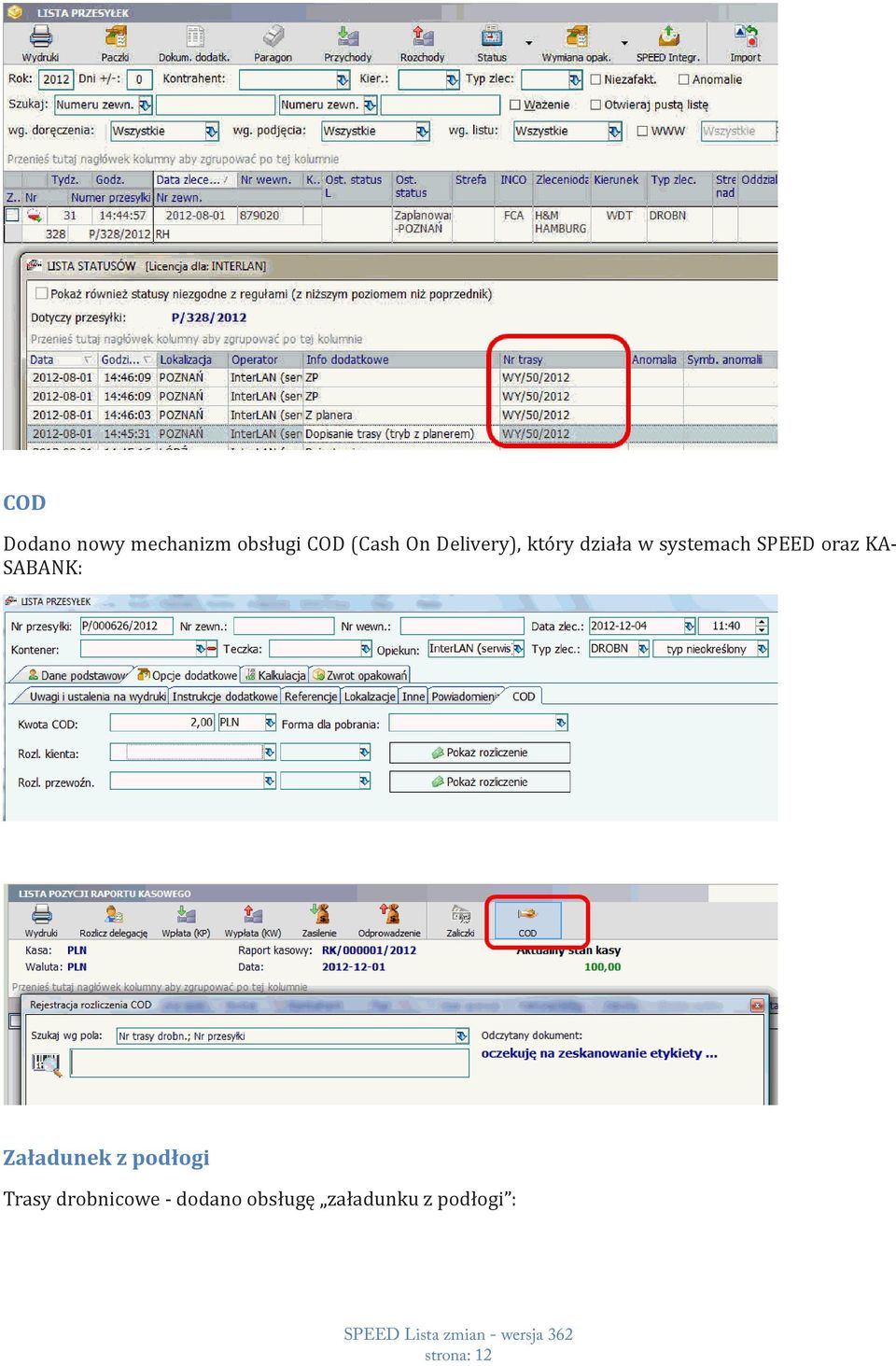Open the Przychody toolbar icon
Image resolution: width=896 pixels, height=1366 pixels.
click(x=347, y=44)
